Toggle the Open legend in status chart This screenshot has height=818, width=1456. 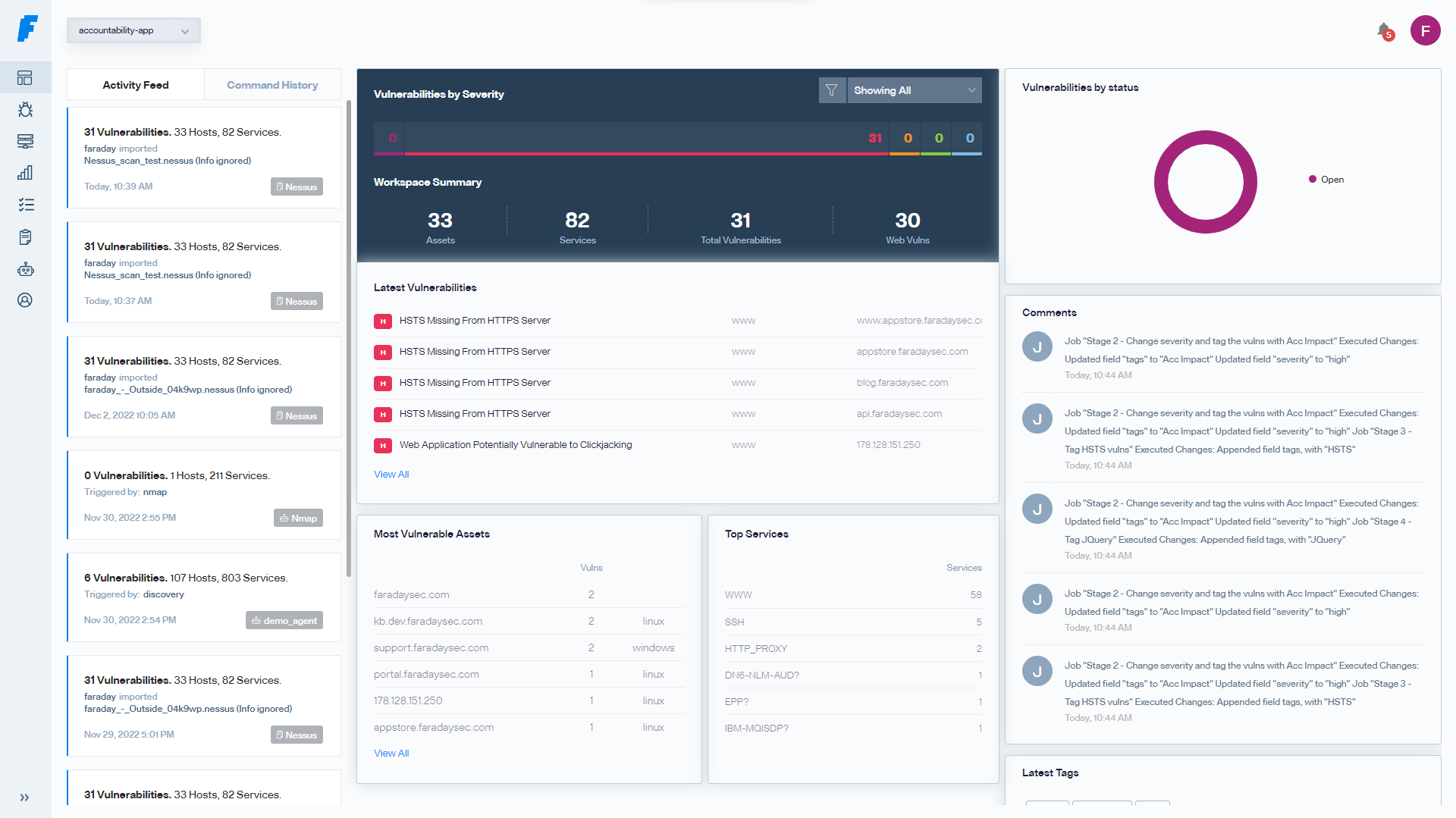[1326, 180]
